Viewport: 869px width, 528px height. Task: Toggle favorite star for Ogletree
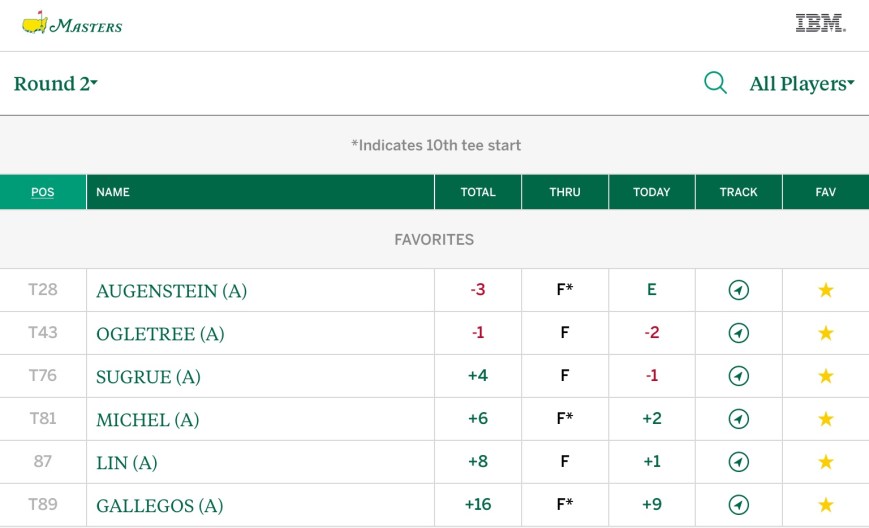[826, 334]
